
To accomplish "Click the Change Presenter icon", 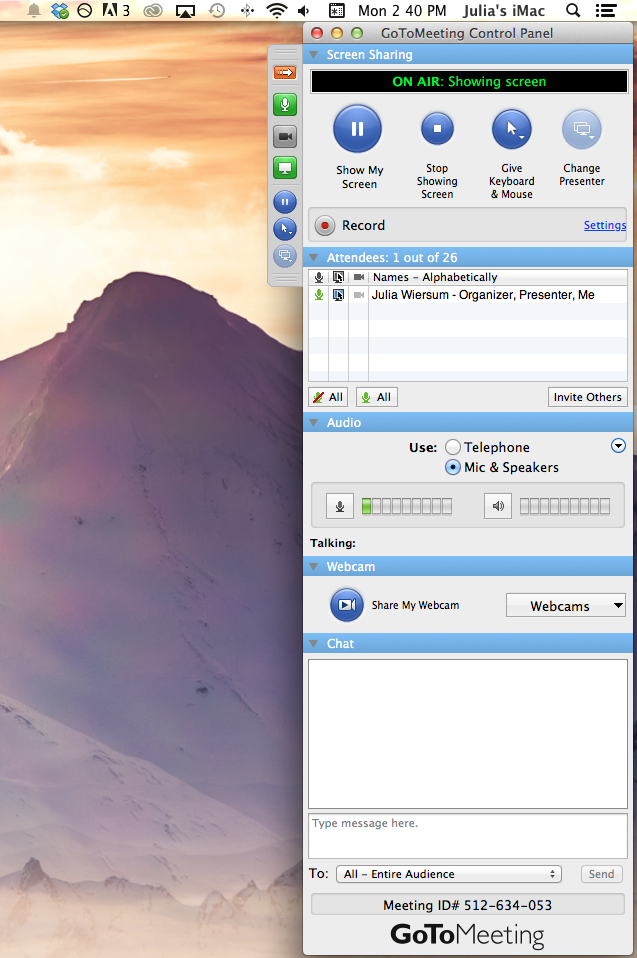I will click(582, 130).
